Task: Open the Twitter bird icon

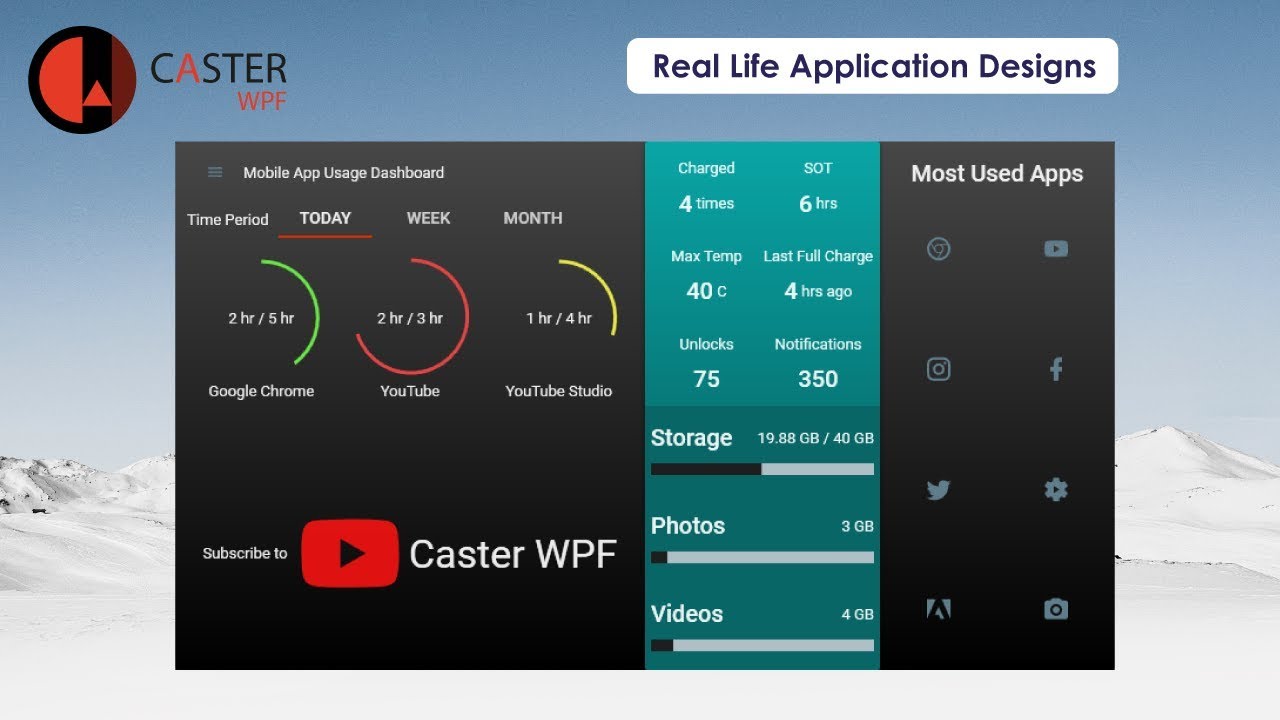Action: coord(938,490)
